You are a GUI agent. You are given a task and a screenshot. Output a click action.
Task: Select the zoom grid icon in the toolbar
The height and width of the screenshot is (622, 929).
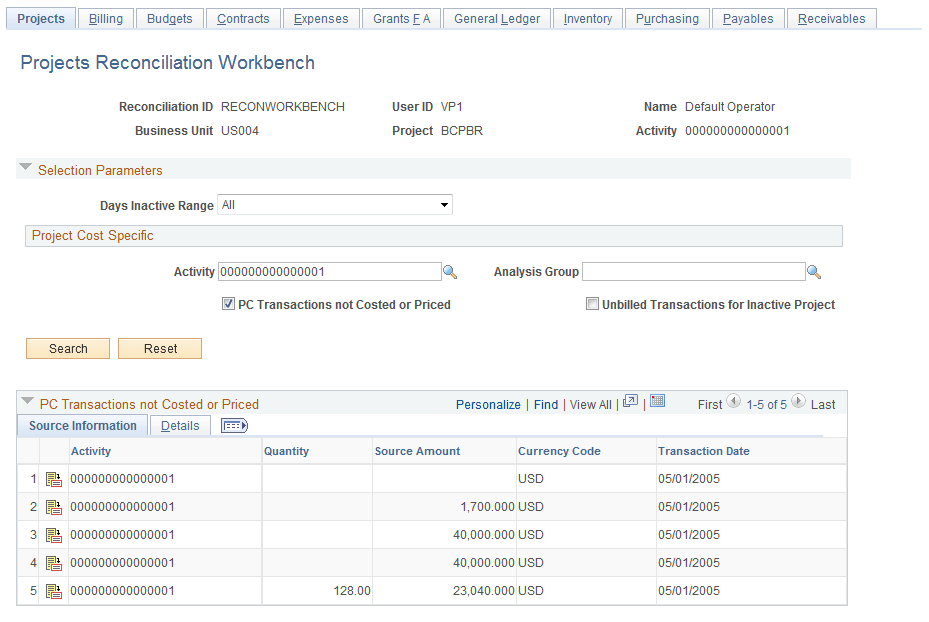click(x=630, y=400)
